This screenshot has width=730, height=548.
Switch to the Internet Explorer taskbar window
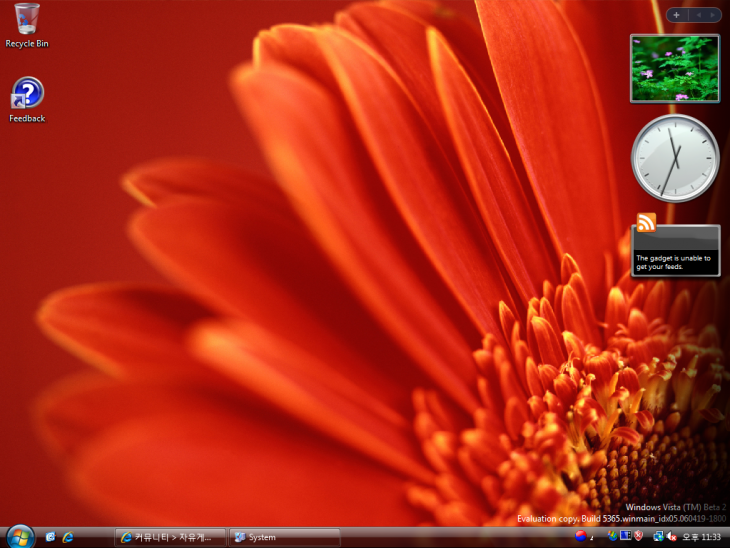pos(170,537)
